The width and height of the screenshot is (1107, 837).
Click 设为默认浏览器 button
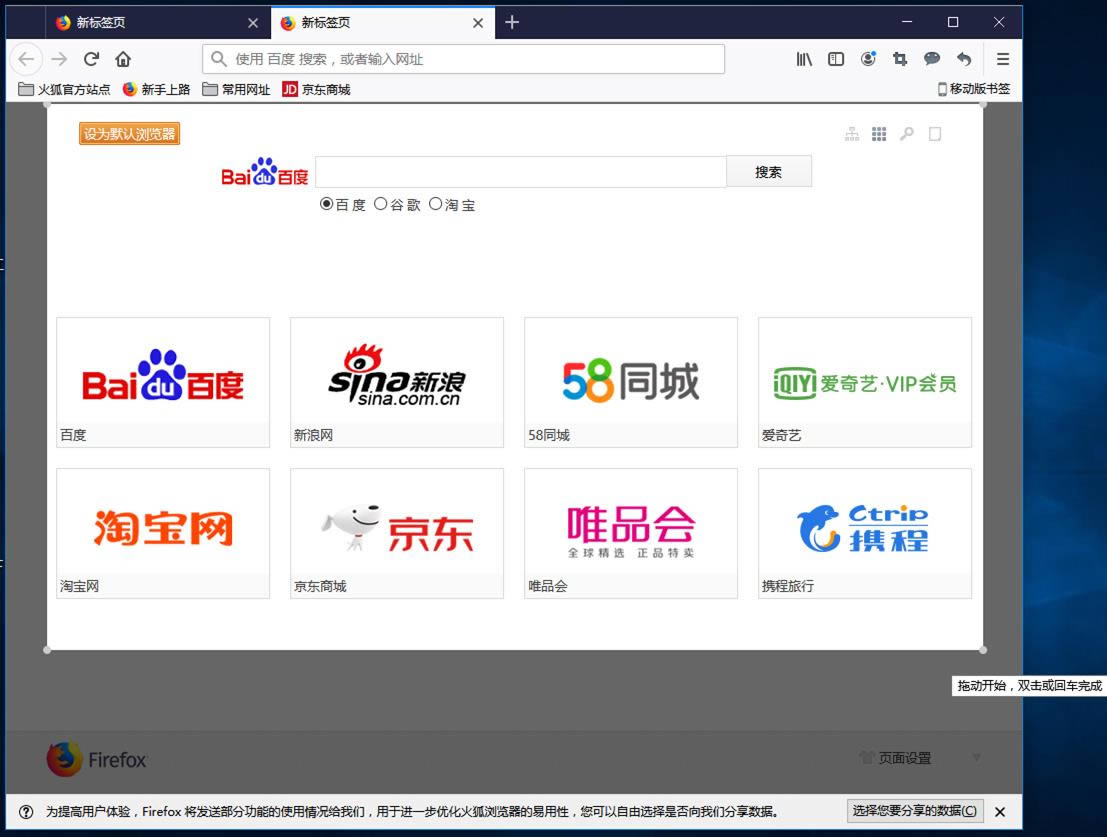pos(129,133)
